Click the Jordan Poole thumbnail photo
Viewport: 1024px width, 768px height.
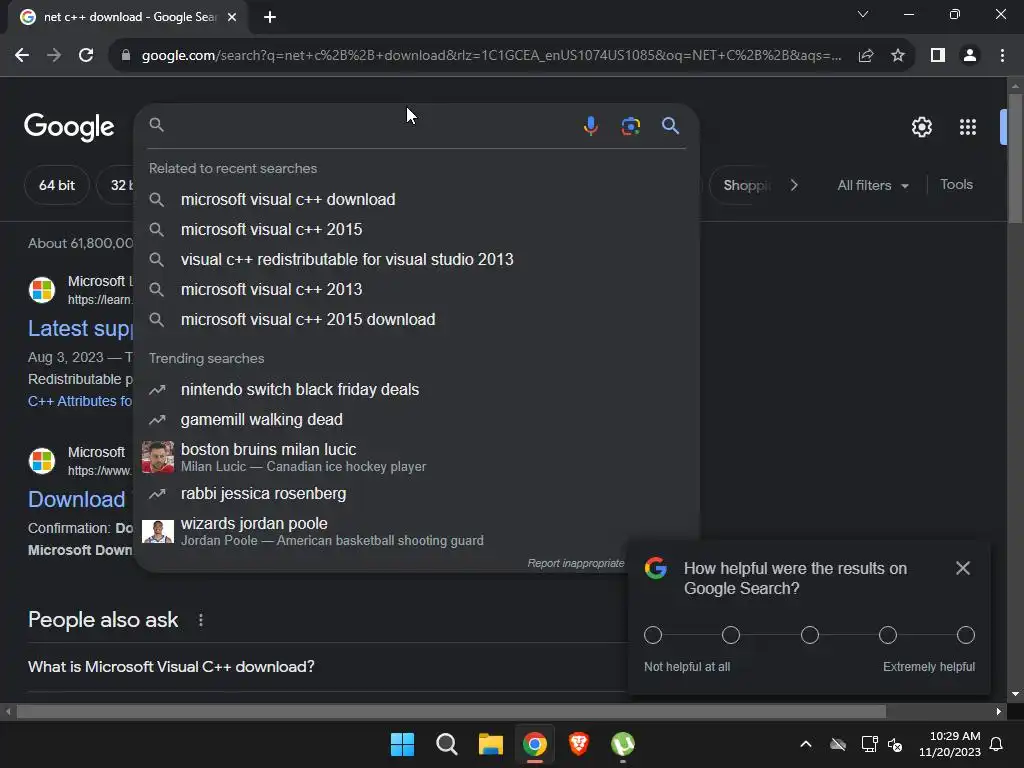click(158, 532)
